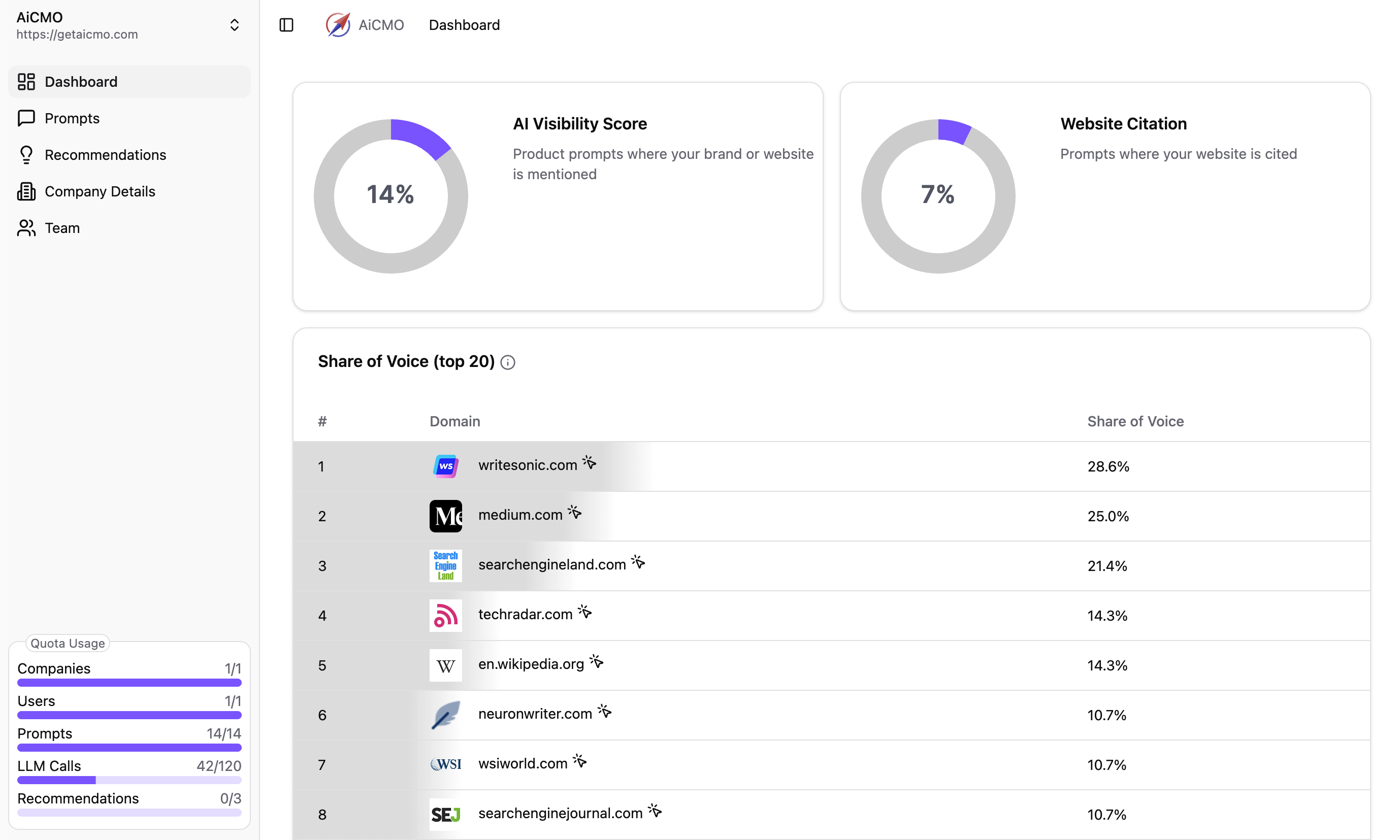Click the Quota Usage label
Viewport: 1400px width, 840px height.
(x=68, y=644)
